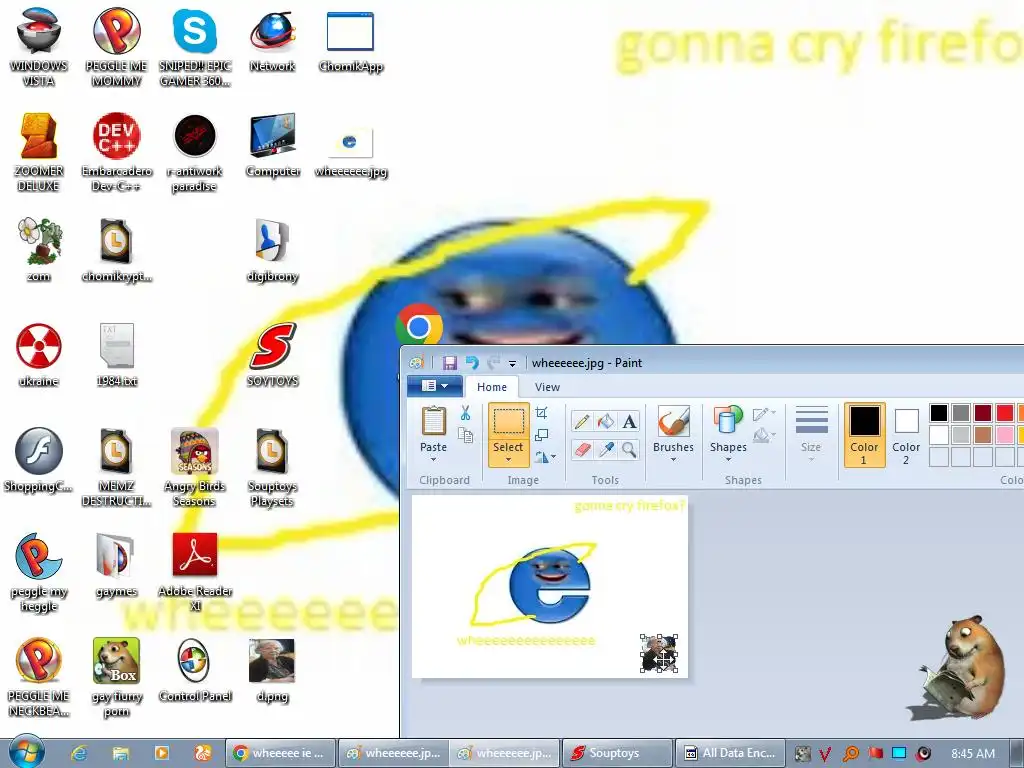Switch to the View ribbon tab
This screenshot has width=1024, height=768.
click(x=547, y=387)
